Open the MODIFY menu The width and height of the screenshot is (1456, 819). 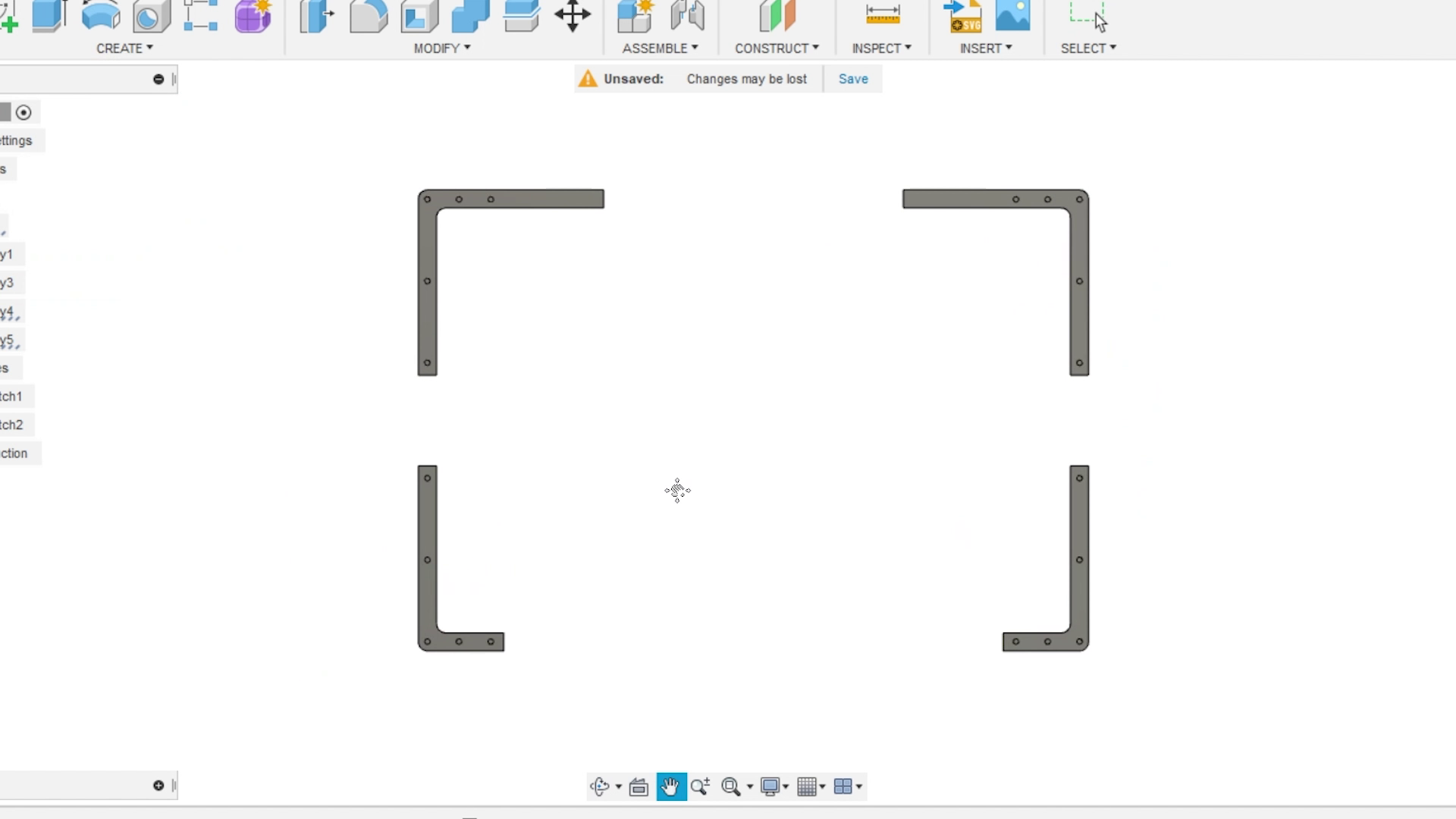click(442, 48)
